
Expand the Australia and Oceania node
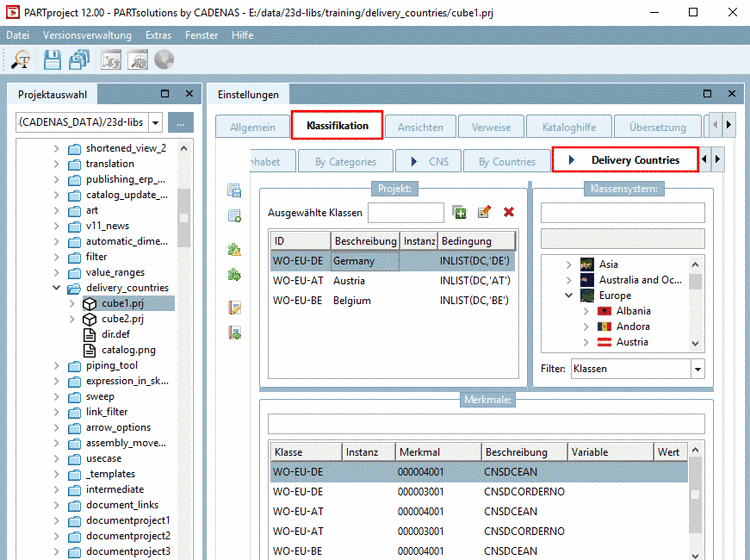point(569,280)
